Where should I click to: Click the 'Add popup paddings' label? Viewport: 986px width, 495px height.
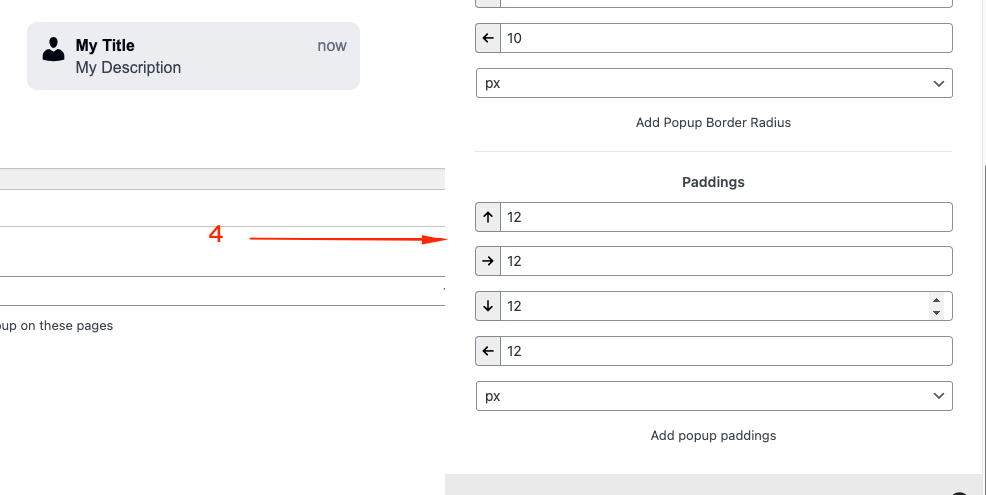click(x=713, y=435)
